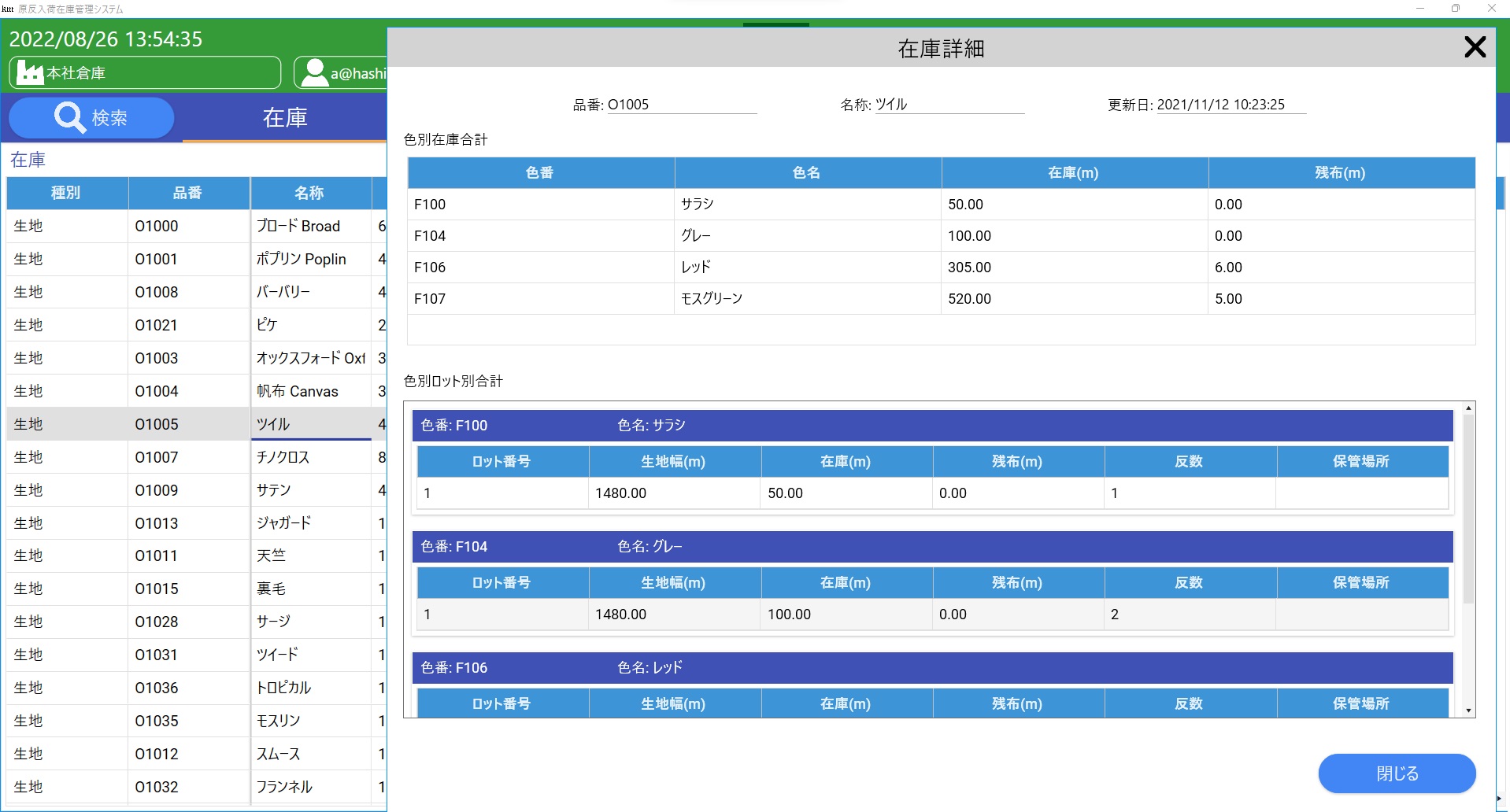The width and height of the screenshot is (1510, 812).
Task: Select the F107 モスグリーン row in color totals
Action: point(941,299)
